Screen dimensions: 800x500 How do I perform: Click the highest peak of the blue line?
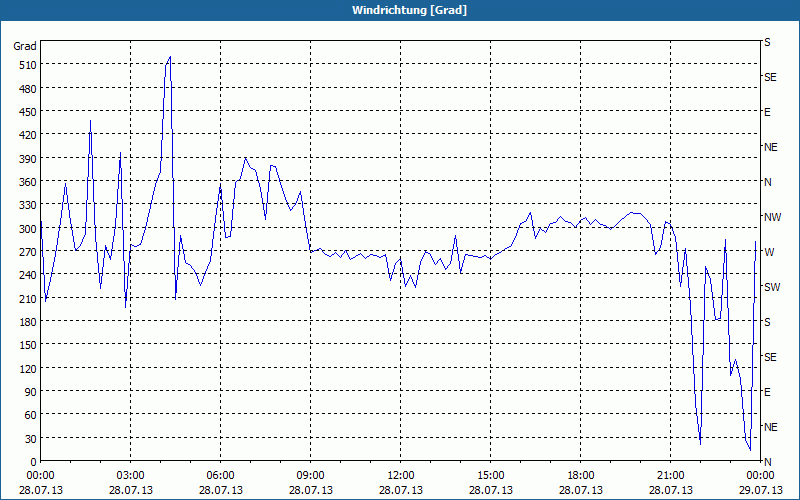coord(170,57)
